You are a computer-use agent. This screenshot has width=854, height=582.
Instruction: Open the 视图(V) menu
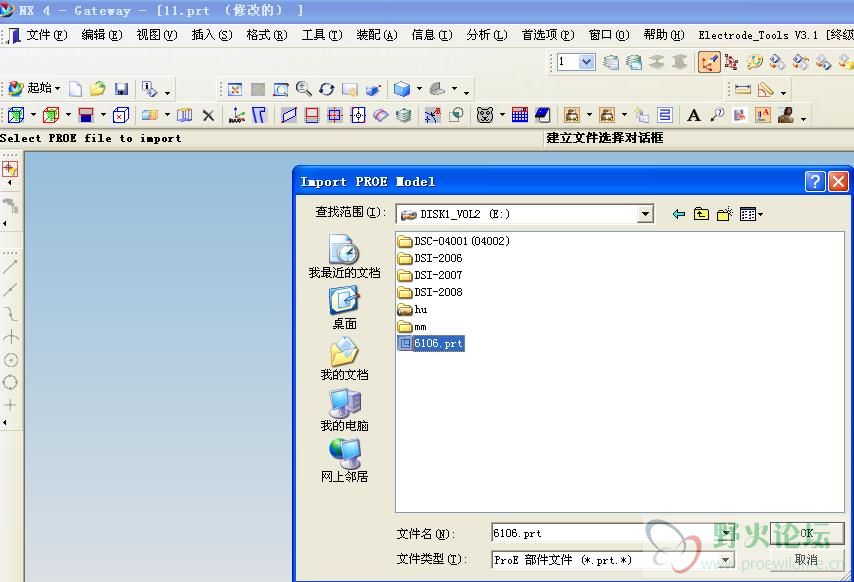tap(157, 35)
